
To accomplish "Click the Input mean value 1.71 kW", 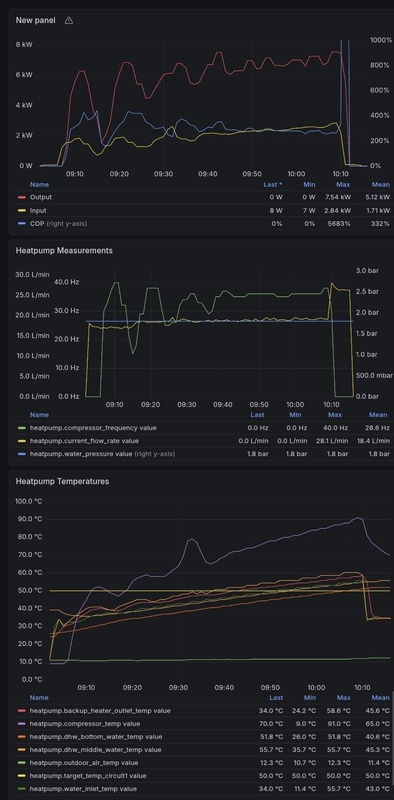I will 378,210.
